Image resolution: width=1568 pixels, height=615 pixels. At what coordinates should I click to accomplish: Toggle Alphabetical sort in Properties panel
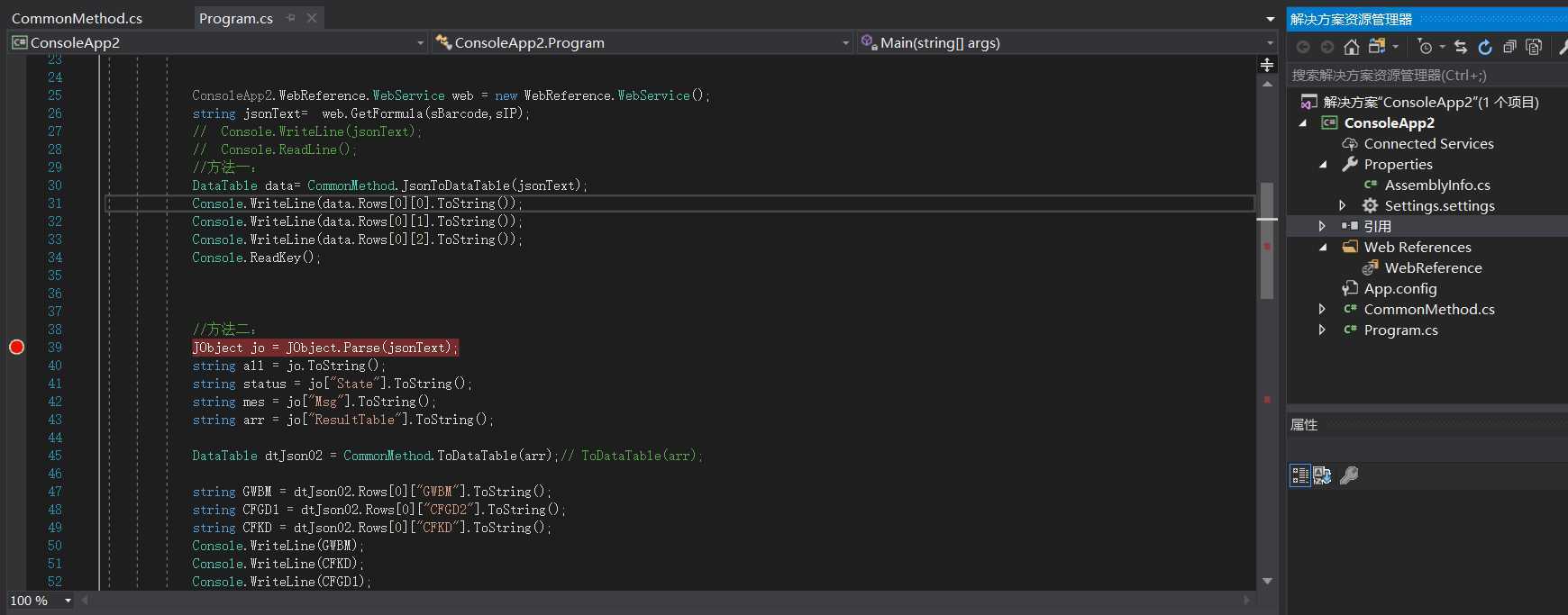pos(1322,475)
